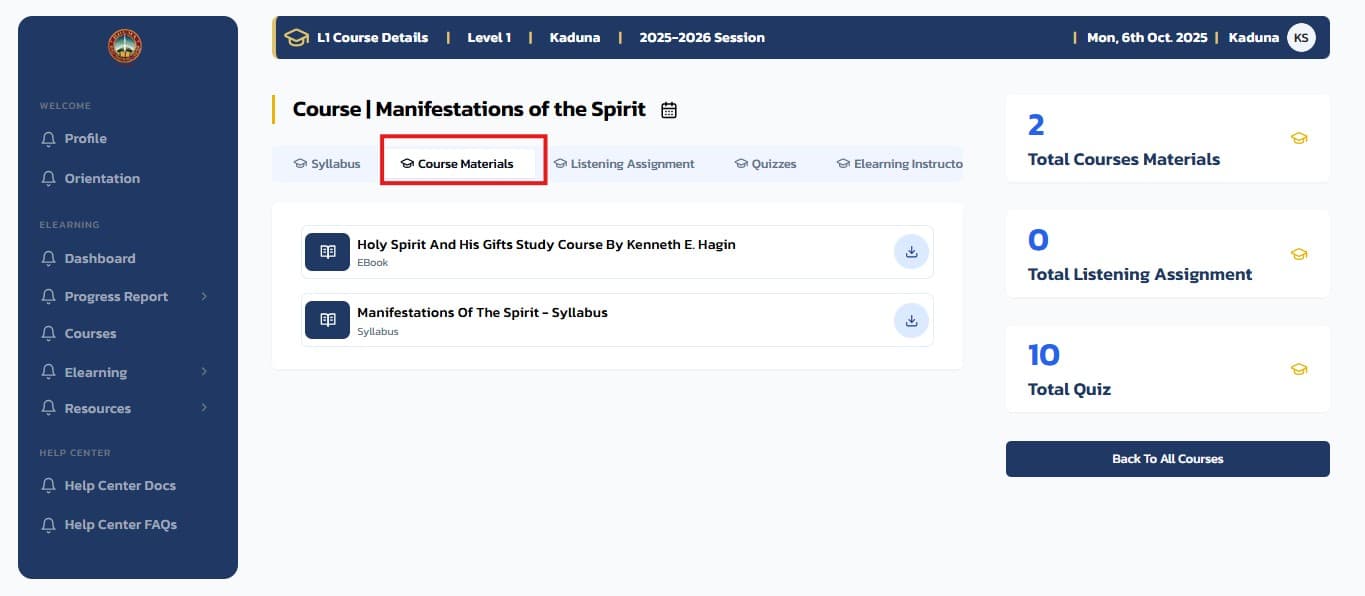Download the Manifestations Of The Spirit syllabus
This screenshot has width=1365, height=596.
pyautogui.click(x=911, y=321)
